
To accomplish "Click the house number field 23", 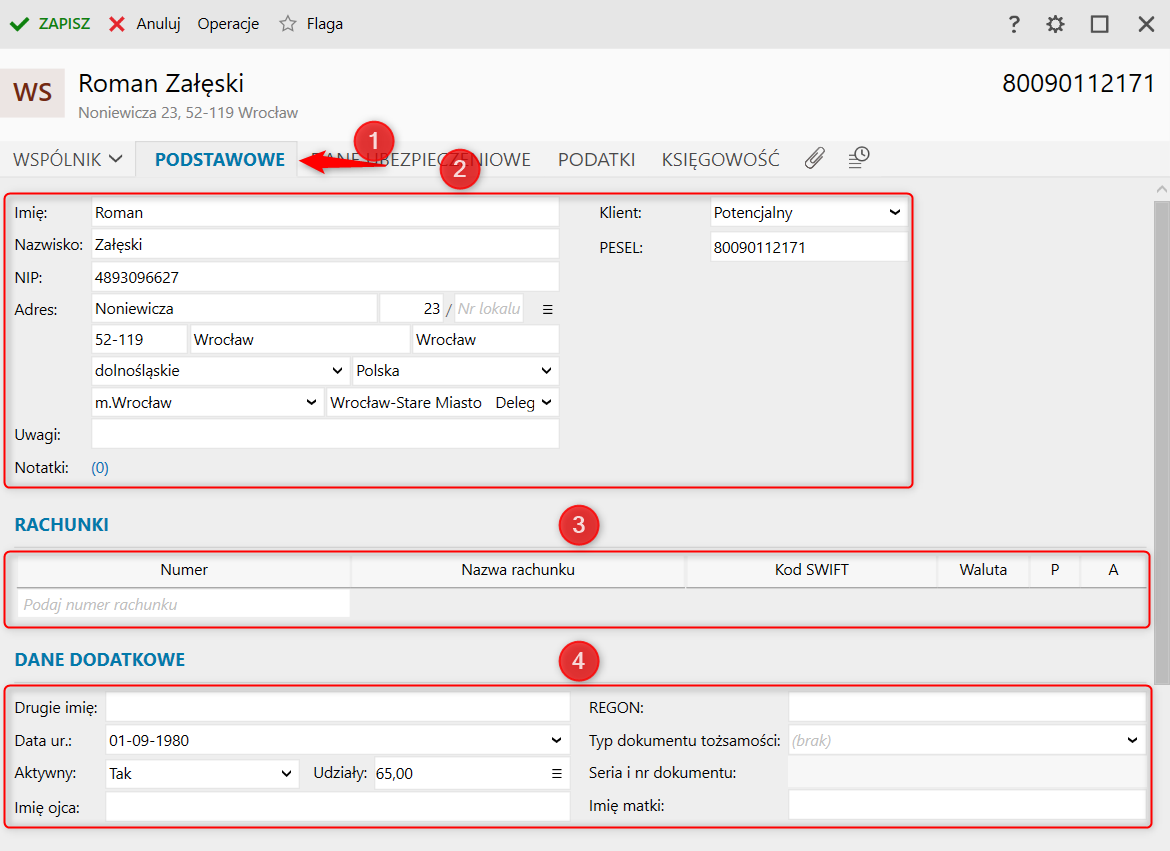I will point(412,308).
